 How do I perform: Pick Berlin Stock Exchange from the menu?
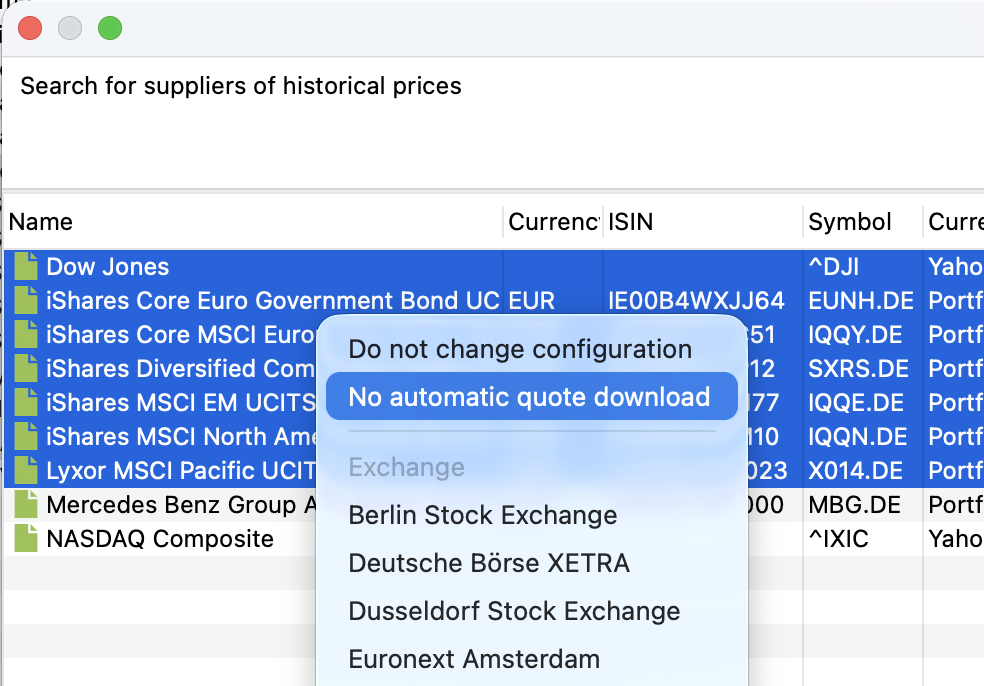pyautogui.click(x=482, y=515)
